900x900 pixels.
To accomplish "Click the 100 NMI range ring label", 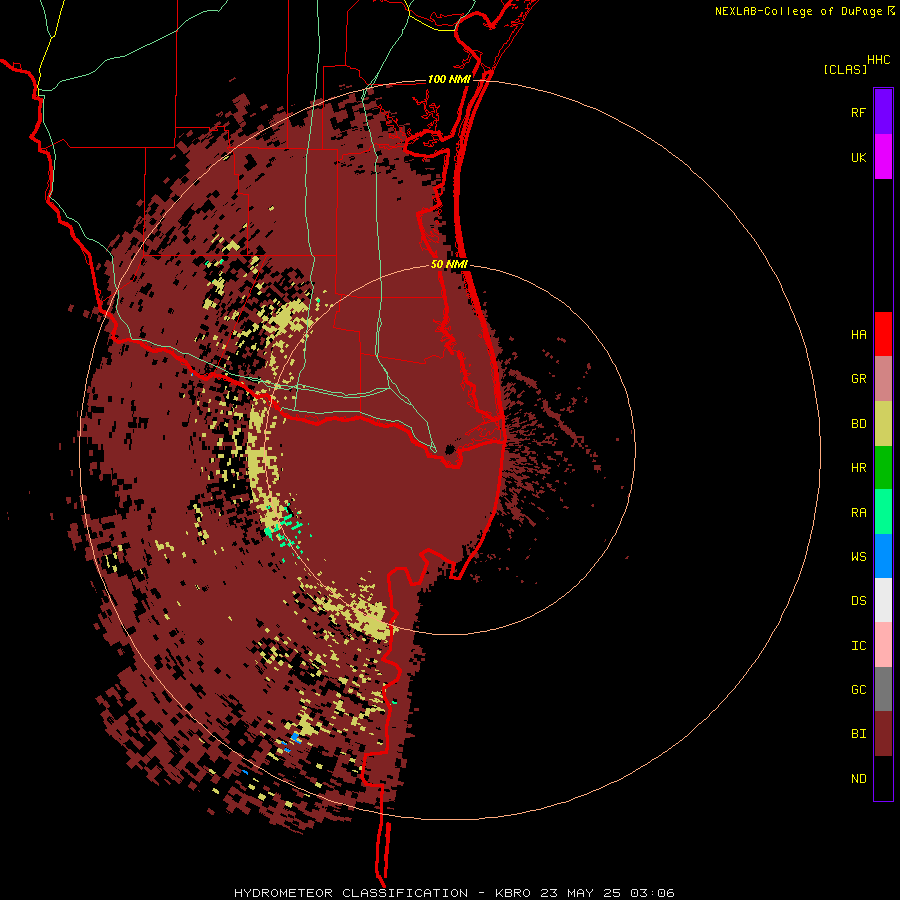I will pos(449,79).
